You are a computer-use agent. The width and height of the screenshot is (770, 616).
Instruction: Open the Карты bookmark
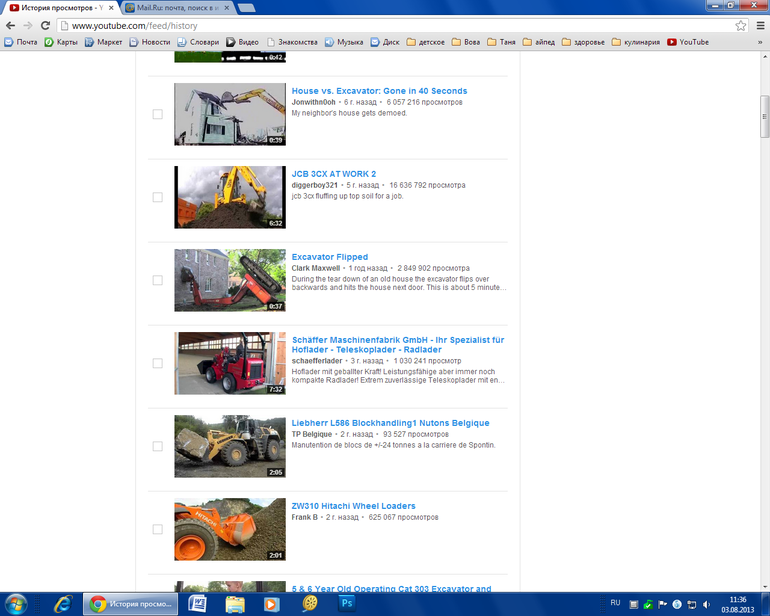[x=61, y=42]
